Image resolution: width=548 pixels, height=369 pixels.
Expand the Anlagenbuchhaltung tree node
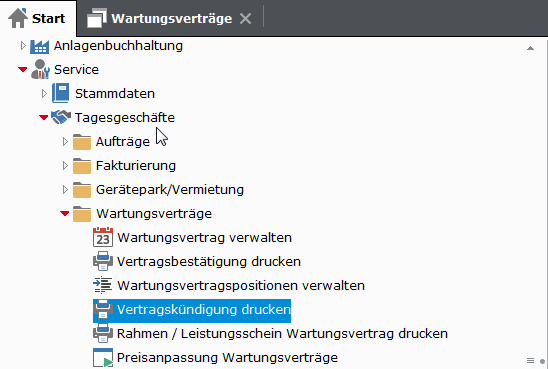click(x=23, y=46)
